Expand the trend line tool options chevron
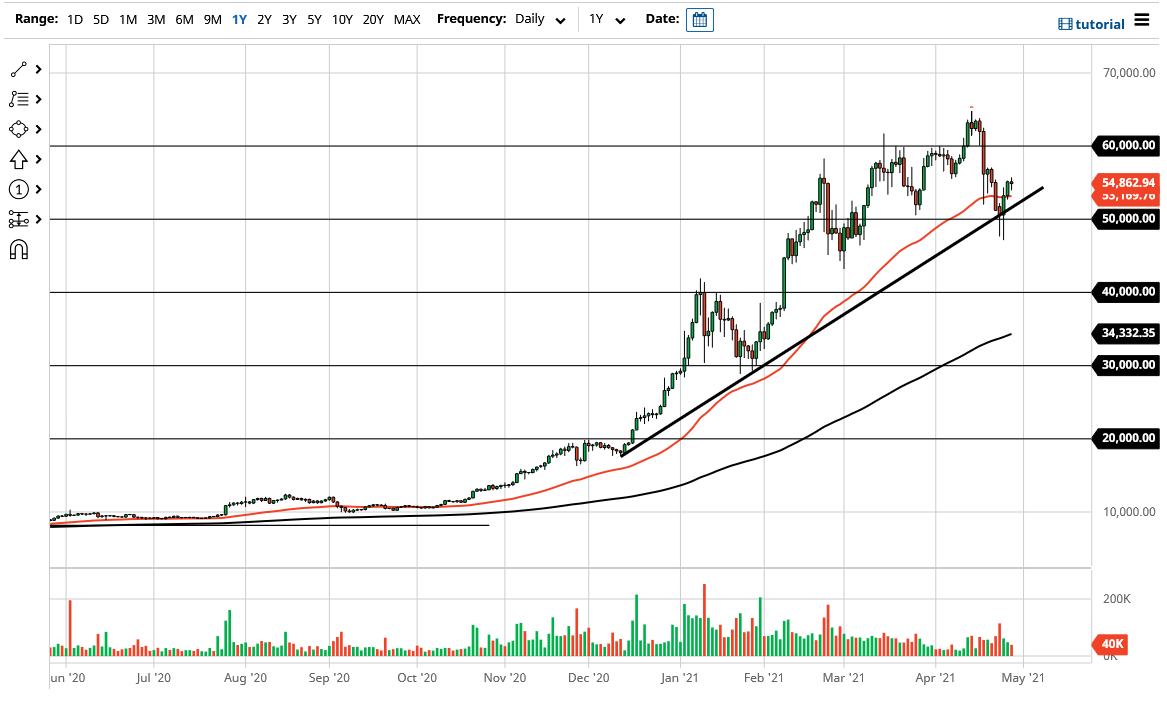Image resolution: width=1167 pixels, height=709 pixels. tap(38, 68)
